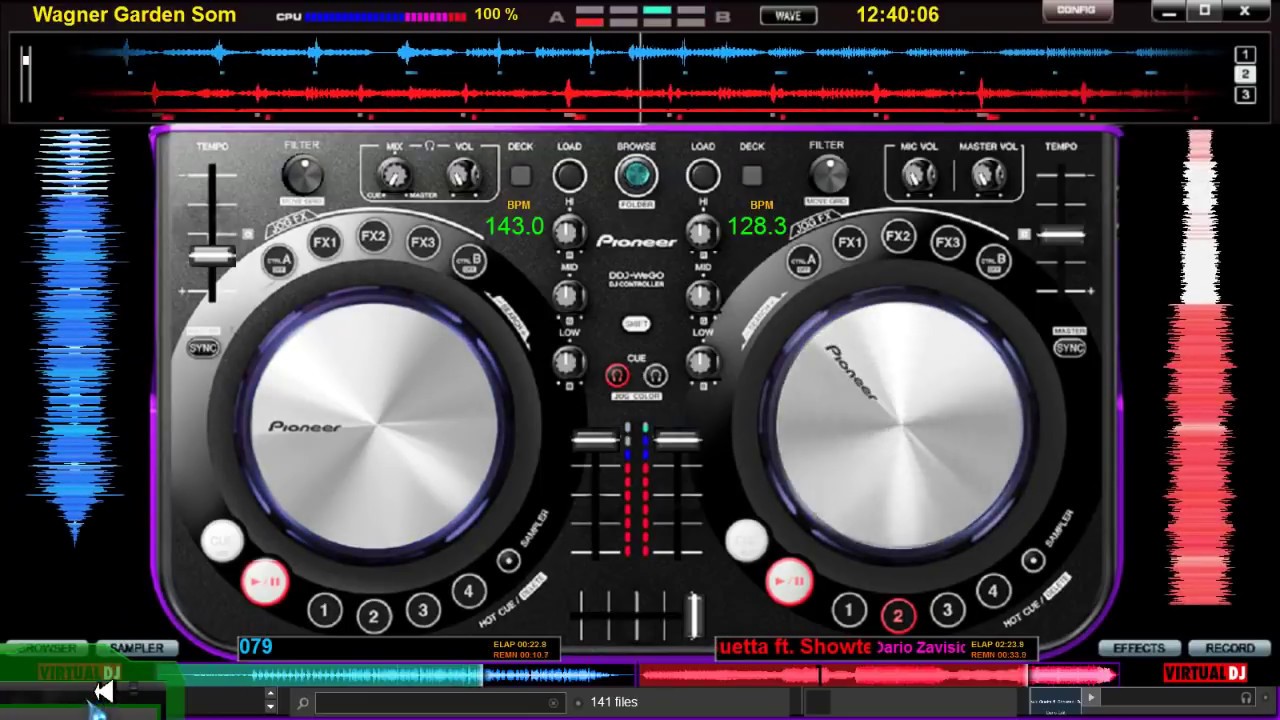Open the RECORD tab
This screenshot has width=1280, height=720.
pyautogui.click(x=1230, y=648)
